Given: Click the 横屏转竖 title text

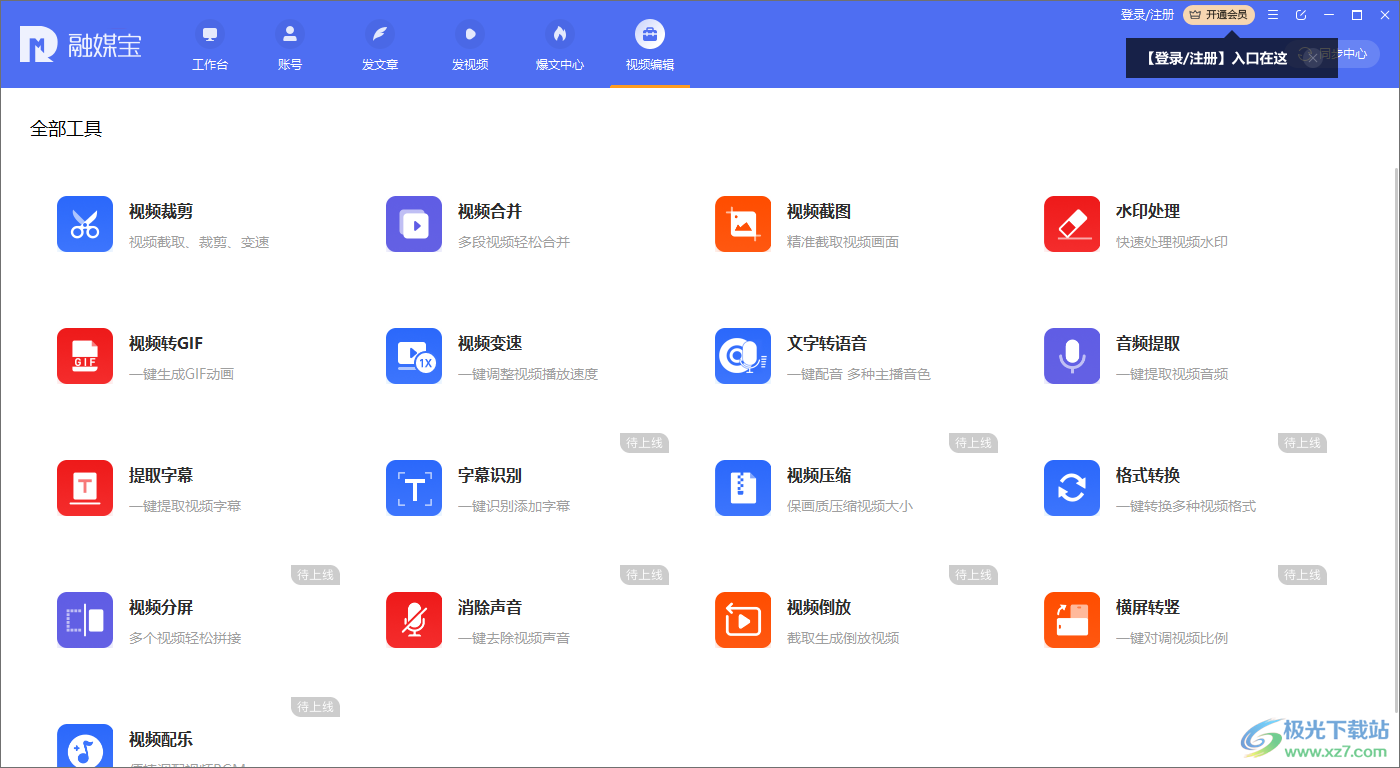Looking at the screenshot, I should (1148, 608).
